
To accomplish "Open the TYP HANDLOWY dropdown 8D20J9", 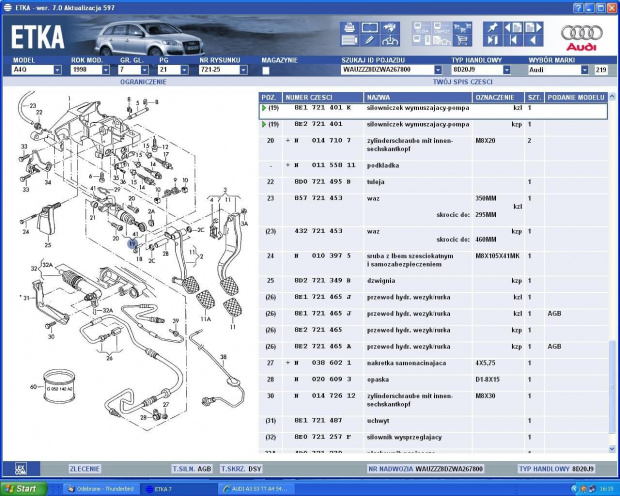I will (x=507, y=70).
